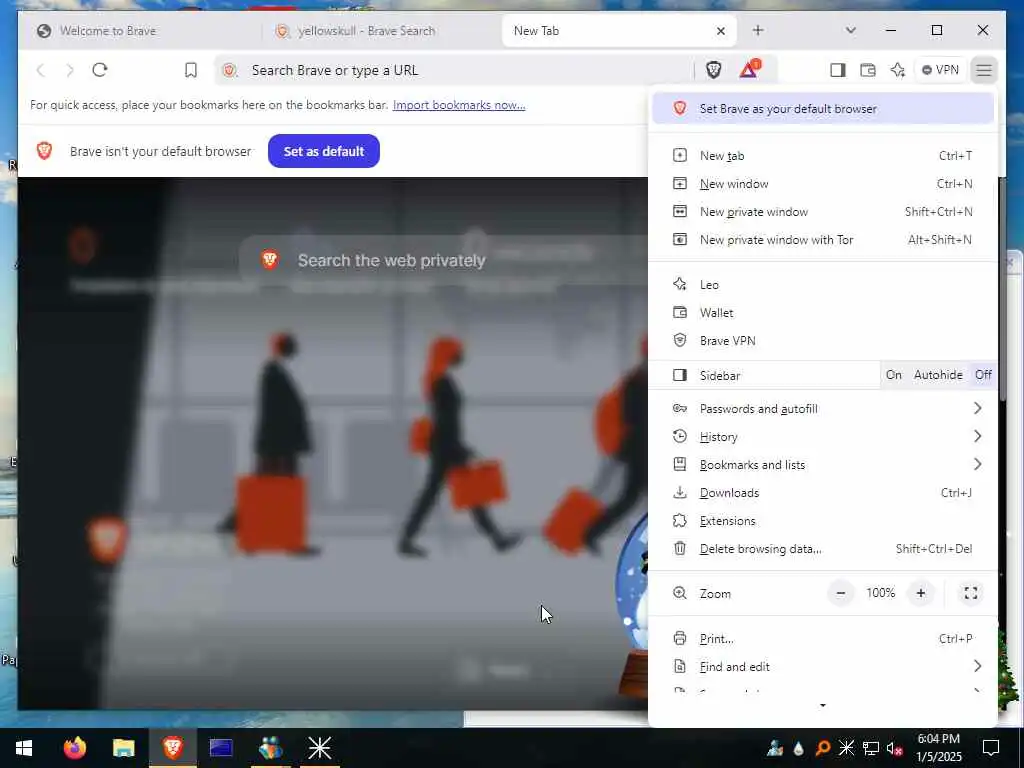Reload the current page
This screenshot has height=768, width=1024.
pyautogui.click(x=100, y=70)
